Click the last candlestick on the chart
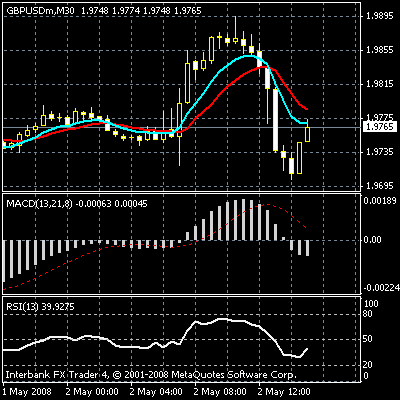This screenshot has width=400, height=400. tap(307, 134)
